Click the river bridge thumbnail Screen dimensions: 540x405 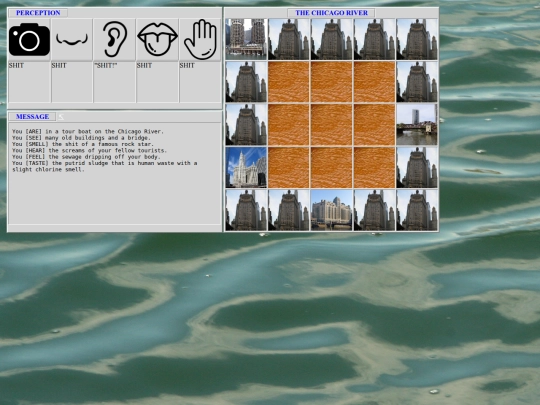tap(417, 125)
